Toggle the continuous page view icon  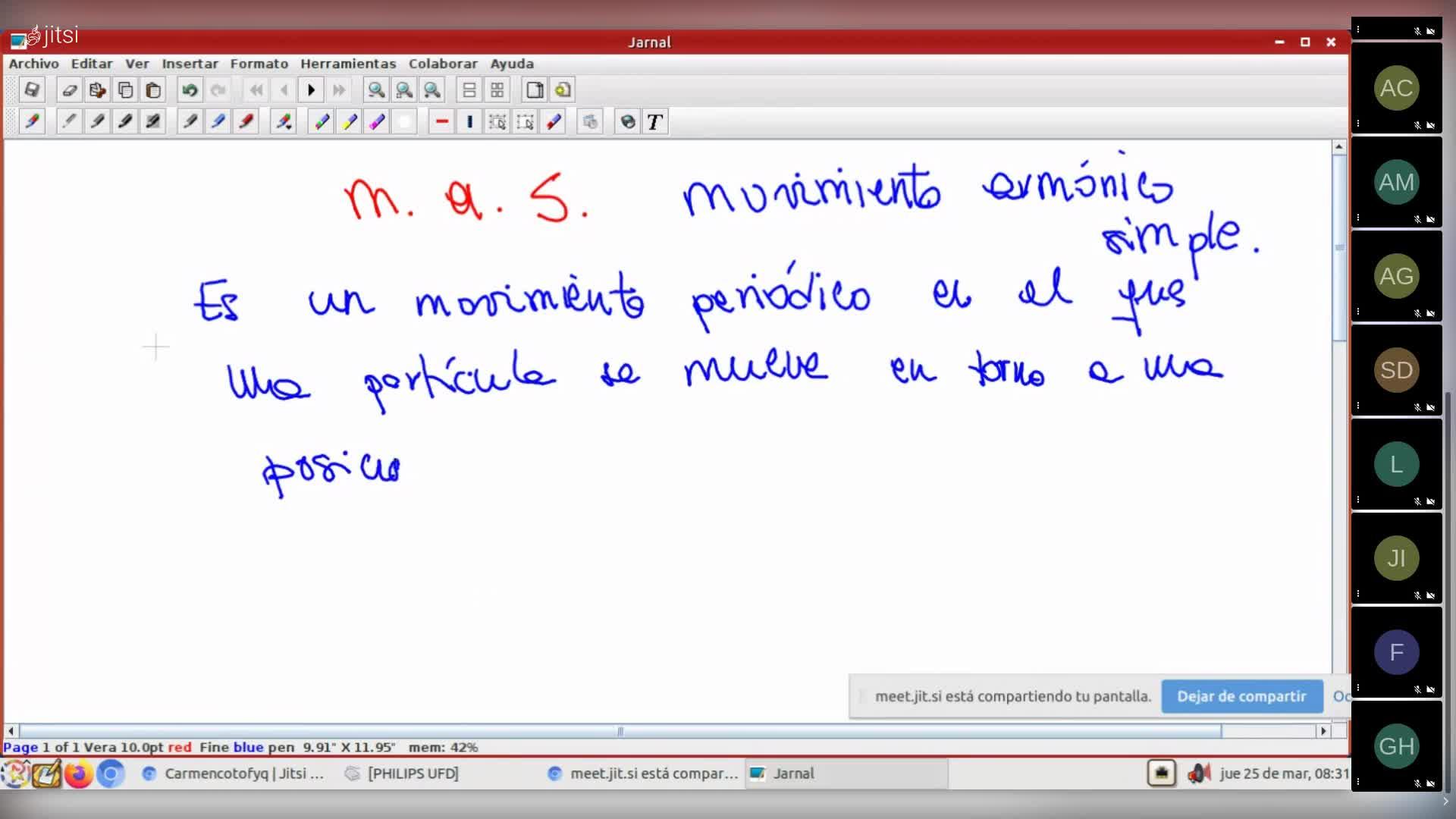469,90
